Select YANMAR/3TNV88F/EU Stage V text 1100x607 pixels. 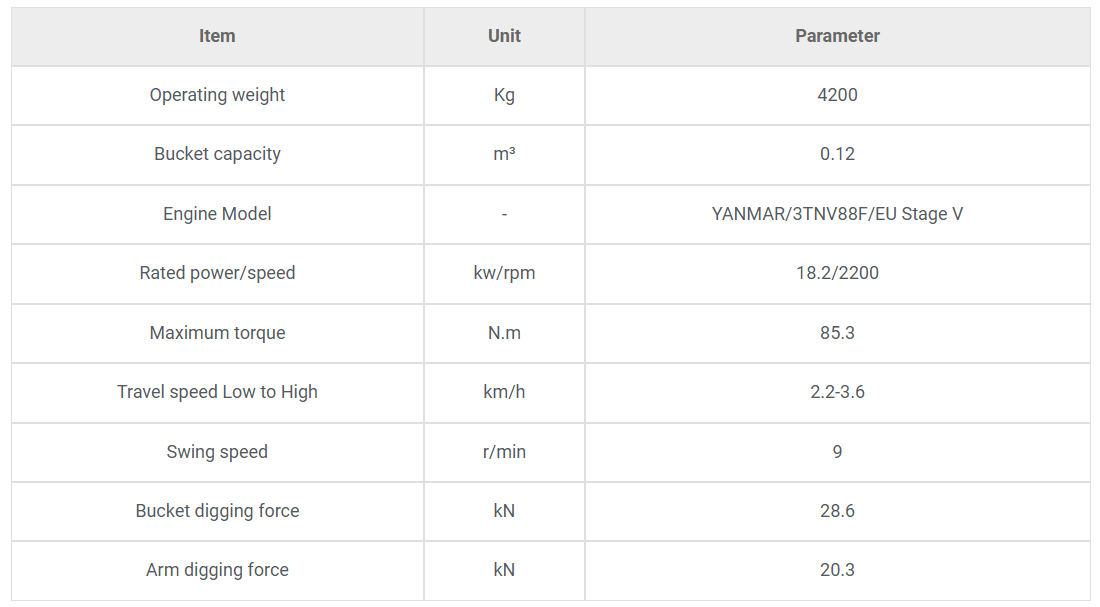(x=837, y=214)
